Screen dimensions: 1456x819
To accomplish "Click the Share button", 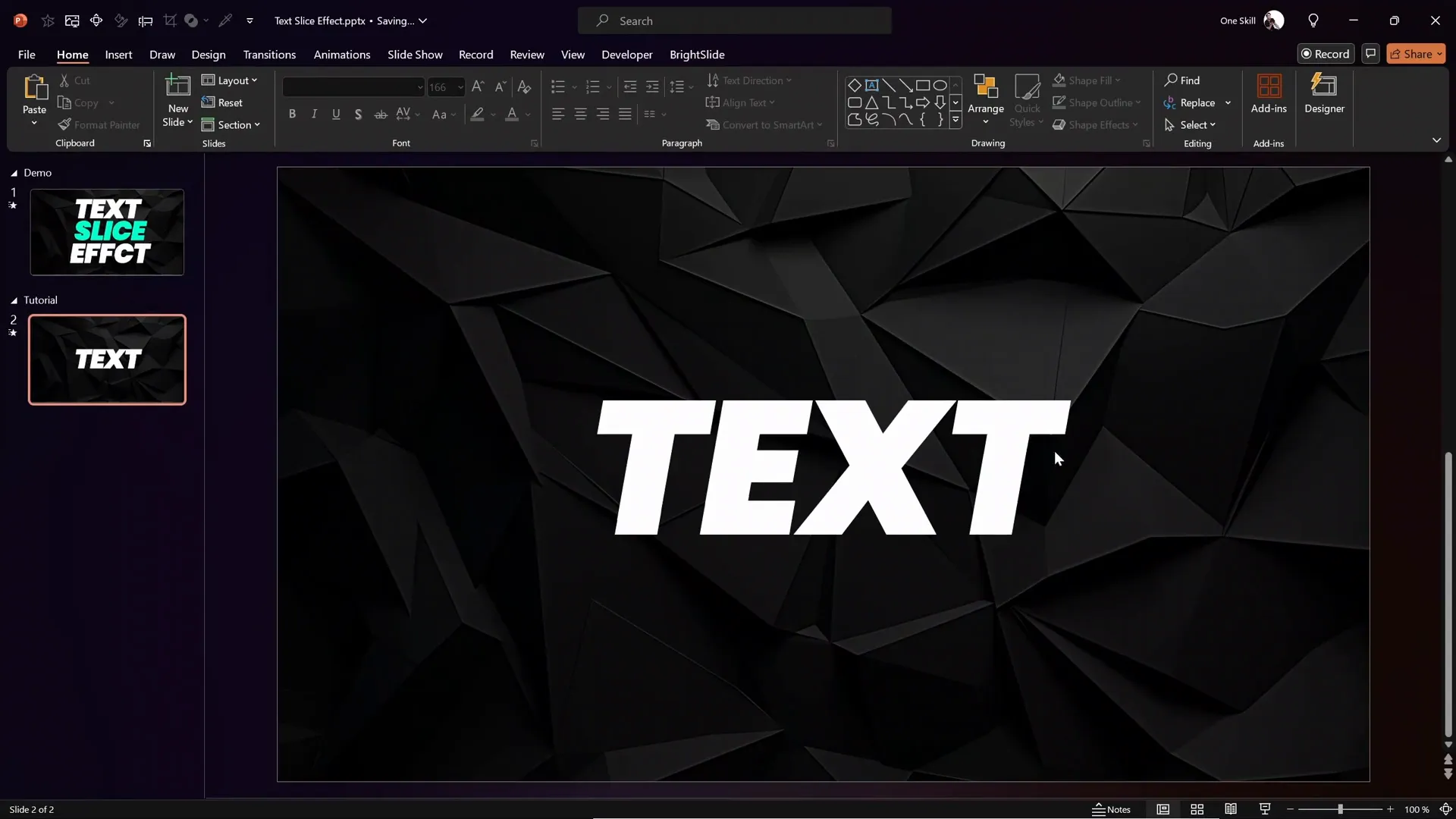I will [1416, 54].
